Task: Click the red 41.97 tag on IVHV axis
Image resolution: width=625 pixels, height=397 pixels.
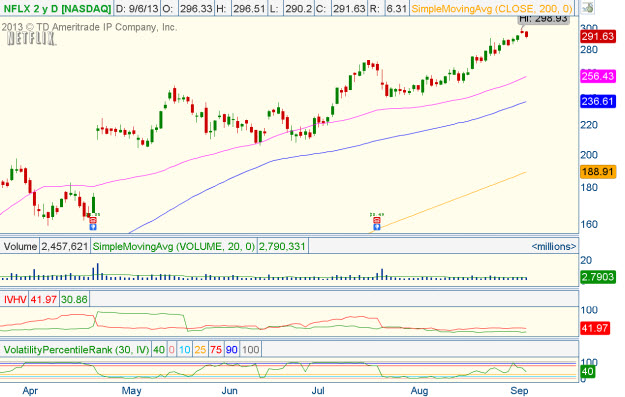Action: [595, 328]
